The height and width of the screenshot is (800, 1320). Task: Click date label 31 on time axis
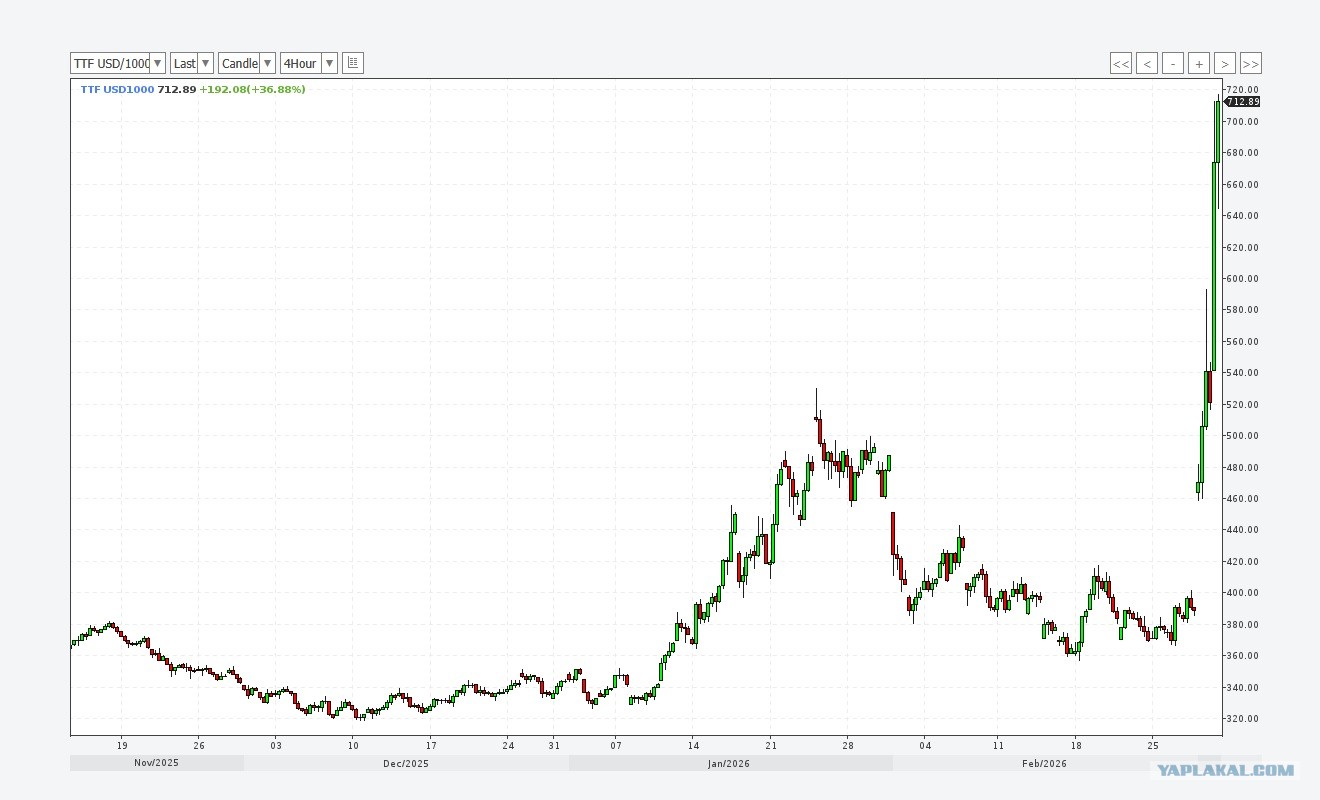(x=554, y=746)
